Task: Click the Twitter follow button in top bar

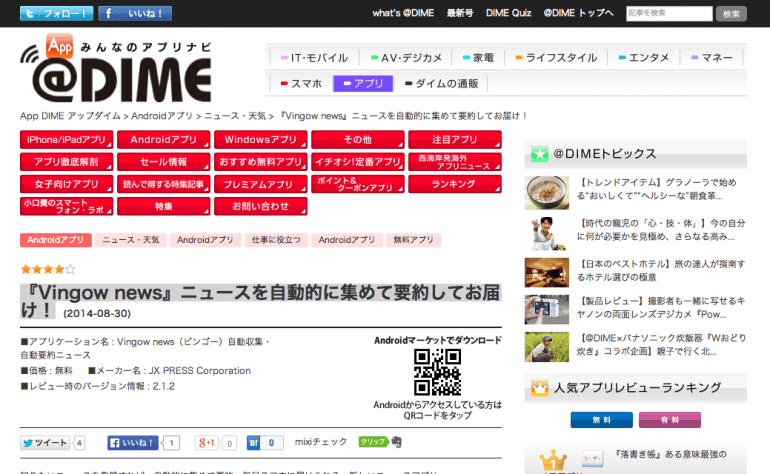Action: 56,13
